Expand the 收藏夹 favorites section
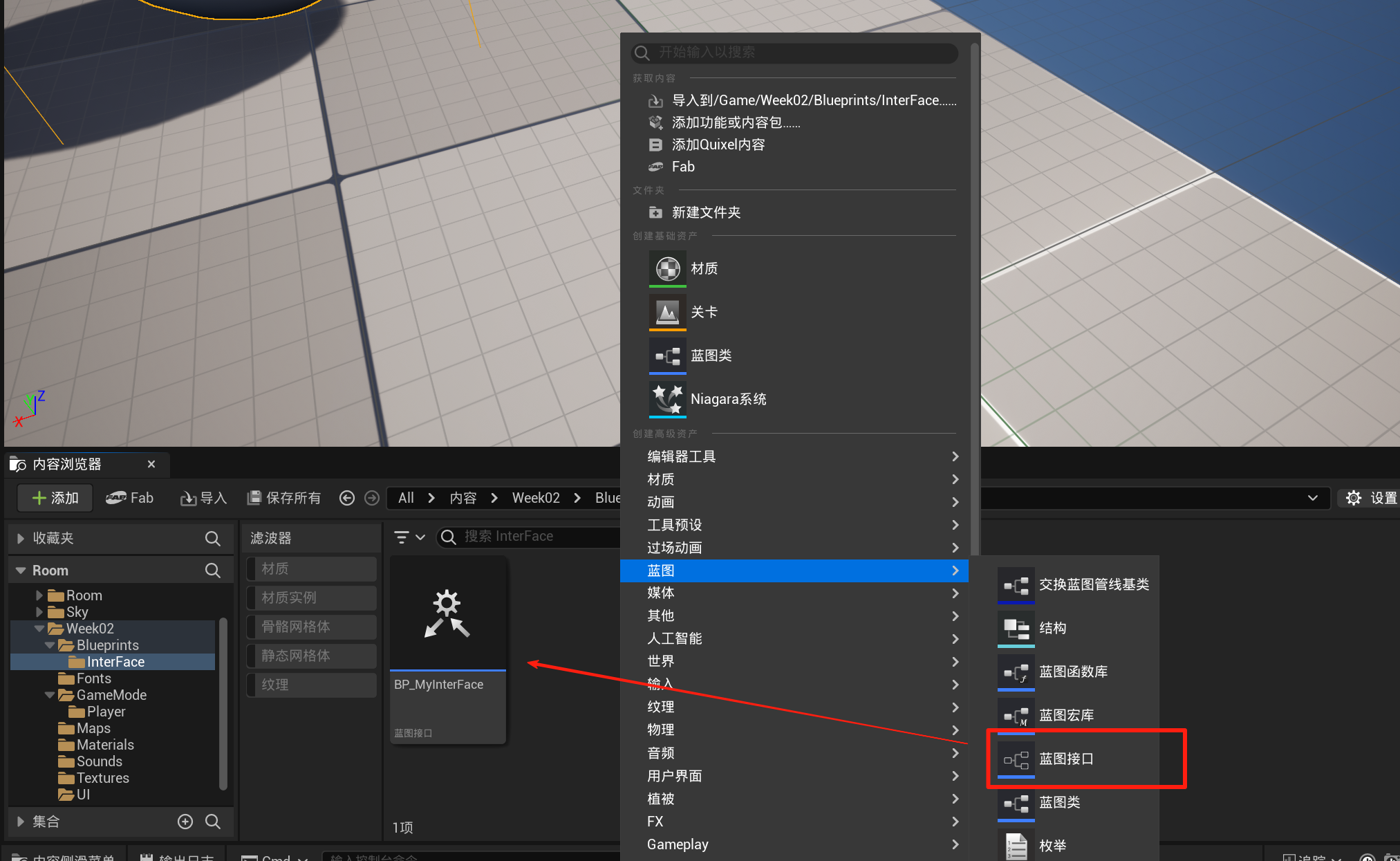 (x=21, y=538)
